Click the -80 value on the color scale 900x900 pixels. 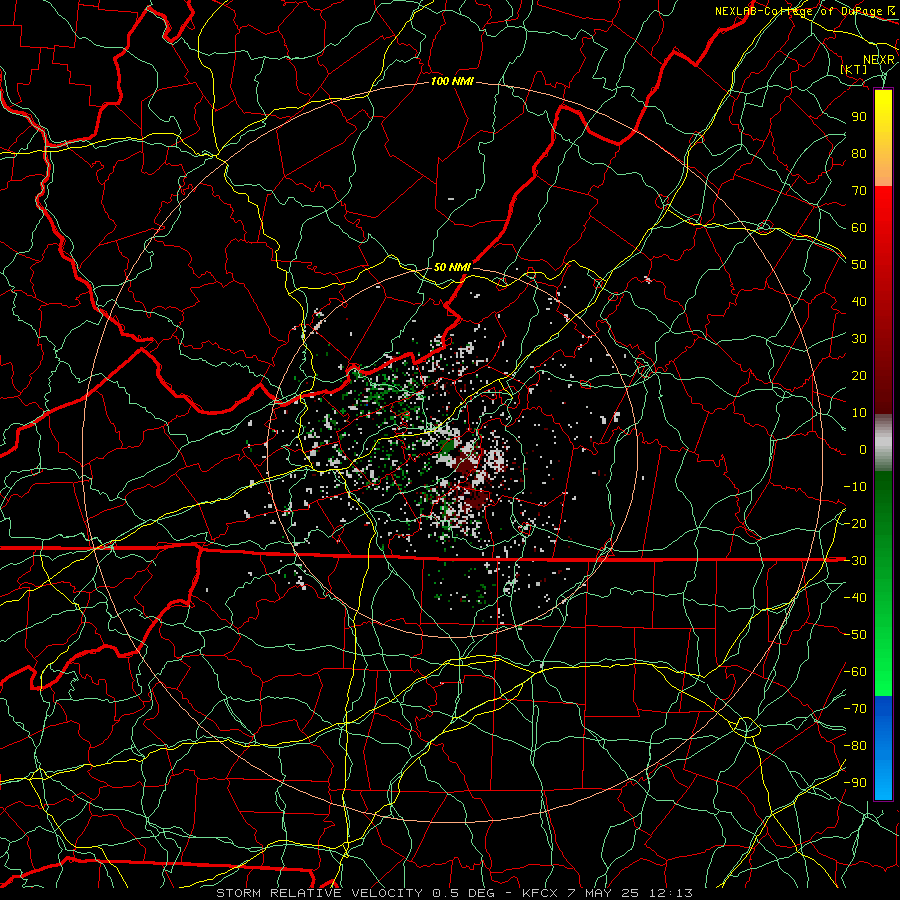855,746
